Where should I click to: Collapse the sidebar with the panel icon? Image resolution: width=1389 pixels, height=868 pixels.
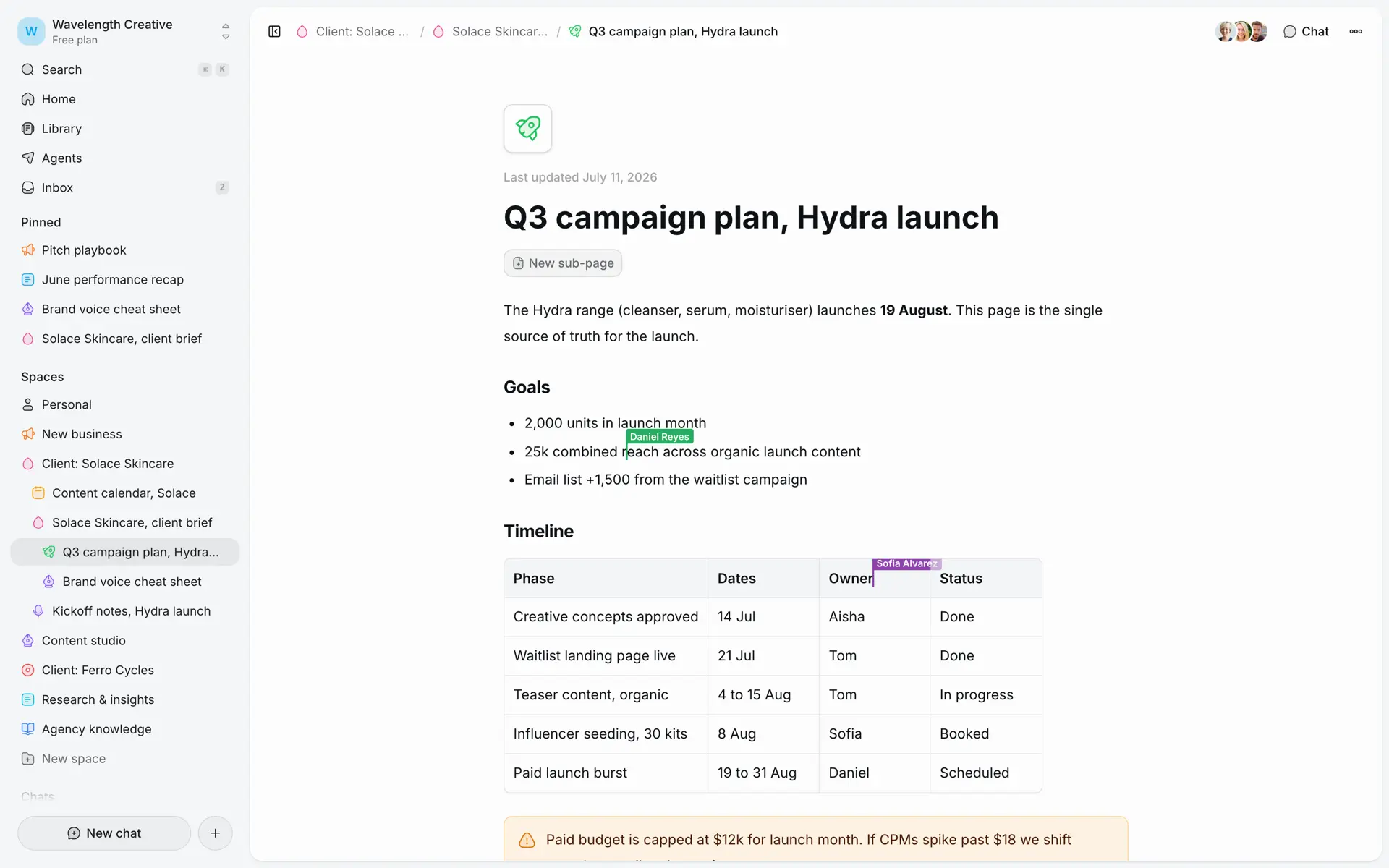click(274, 32)
